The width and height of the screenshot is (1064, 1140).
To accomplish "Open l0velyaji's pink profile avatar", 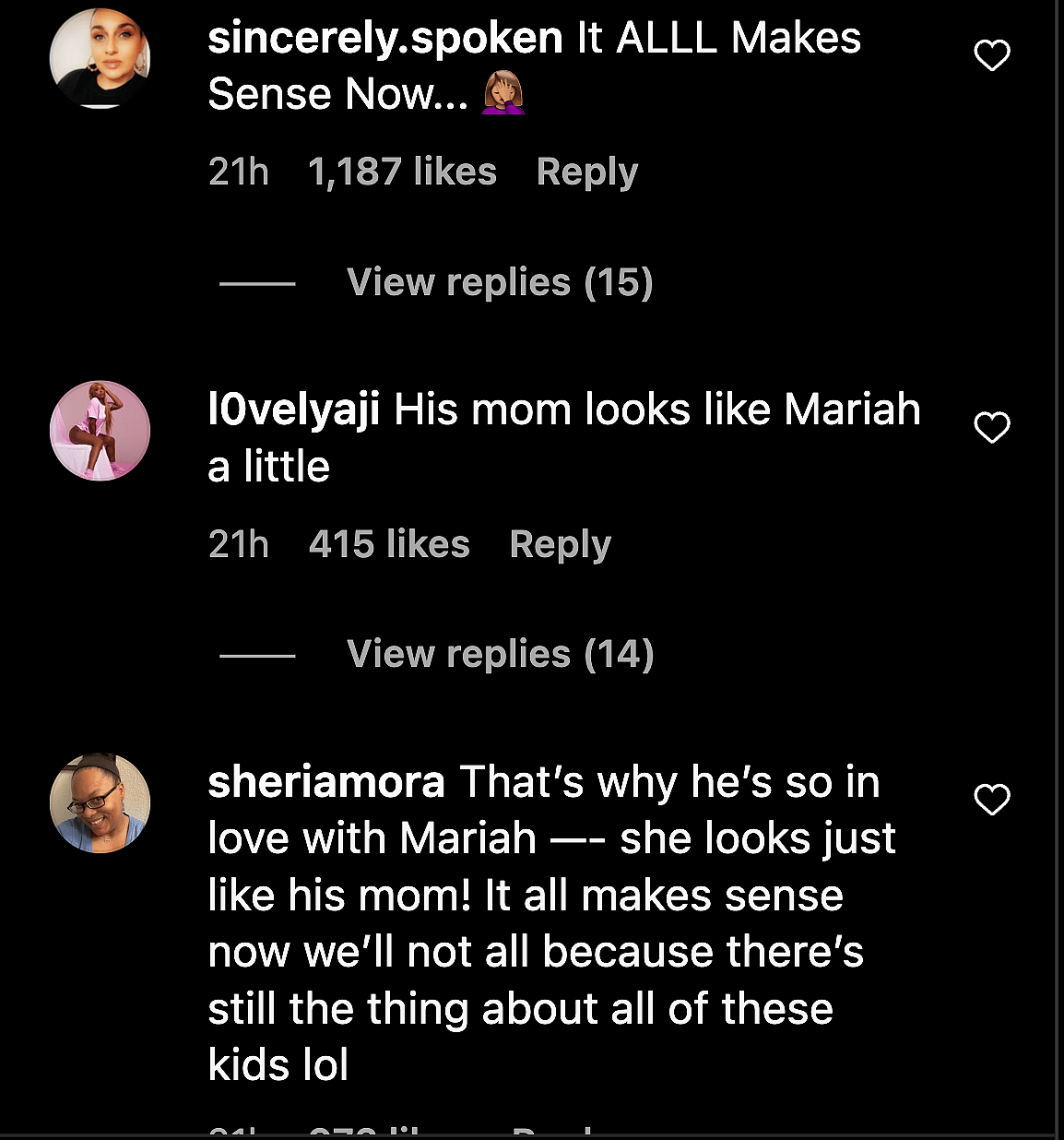I will pos(100,431).
